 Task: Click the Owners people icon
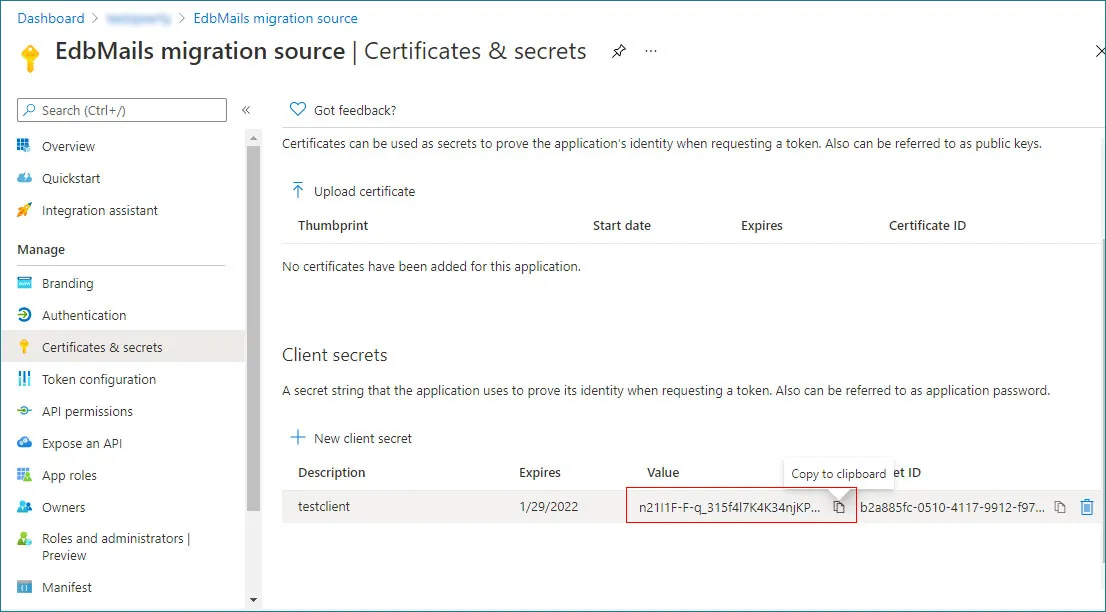click(x=24, y=507)
